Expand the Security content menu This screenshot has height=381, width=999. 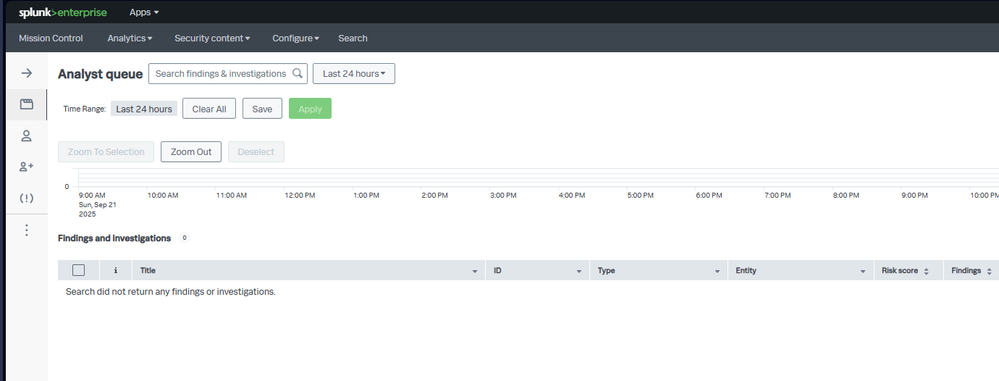[212, 38]
